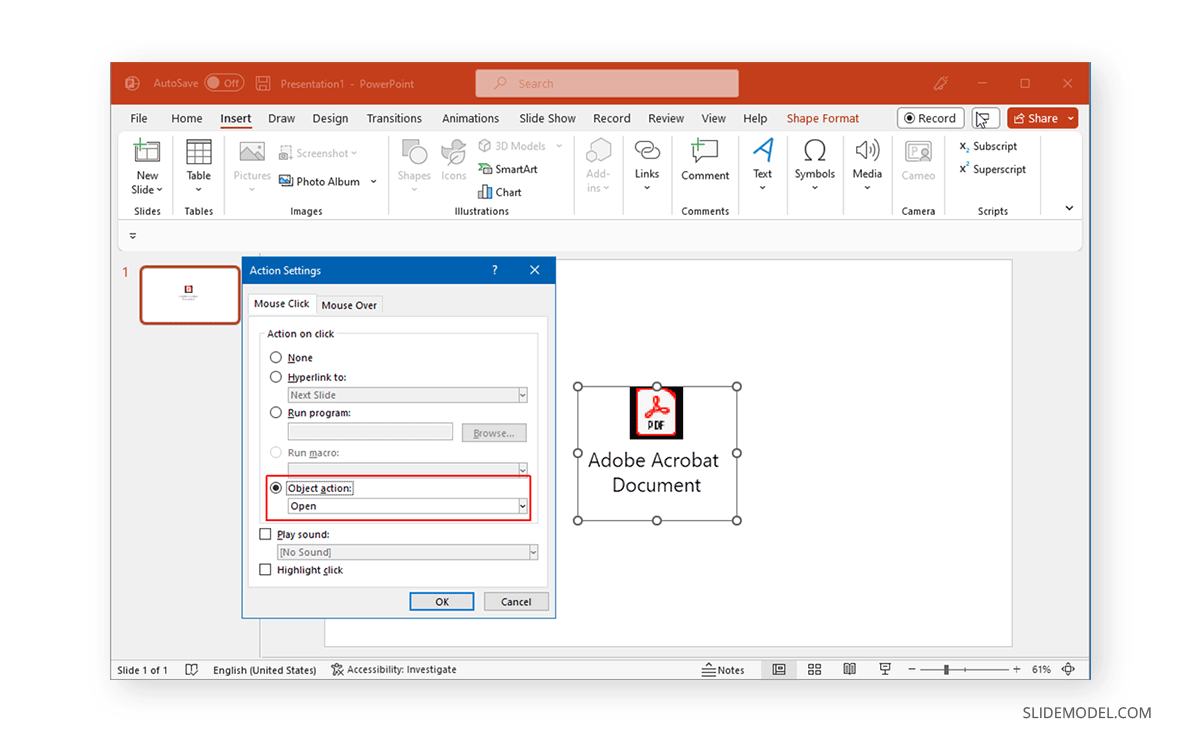
Task: Open the Slide Show ribbon tab
Action: click(x=547, y=118)
